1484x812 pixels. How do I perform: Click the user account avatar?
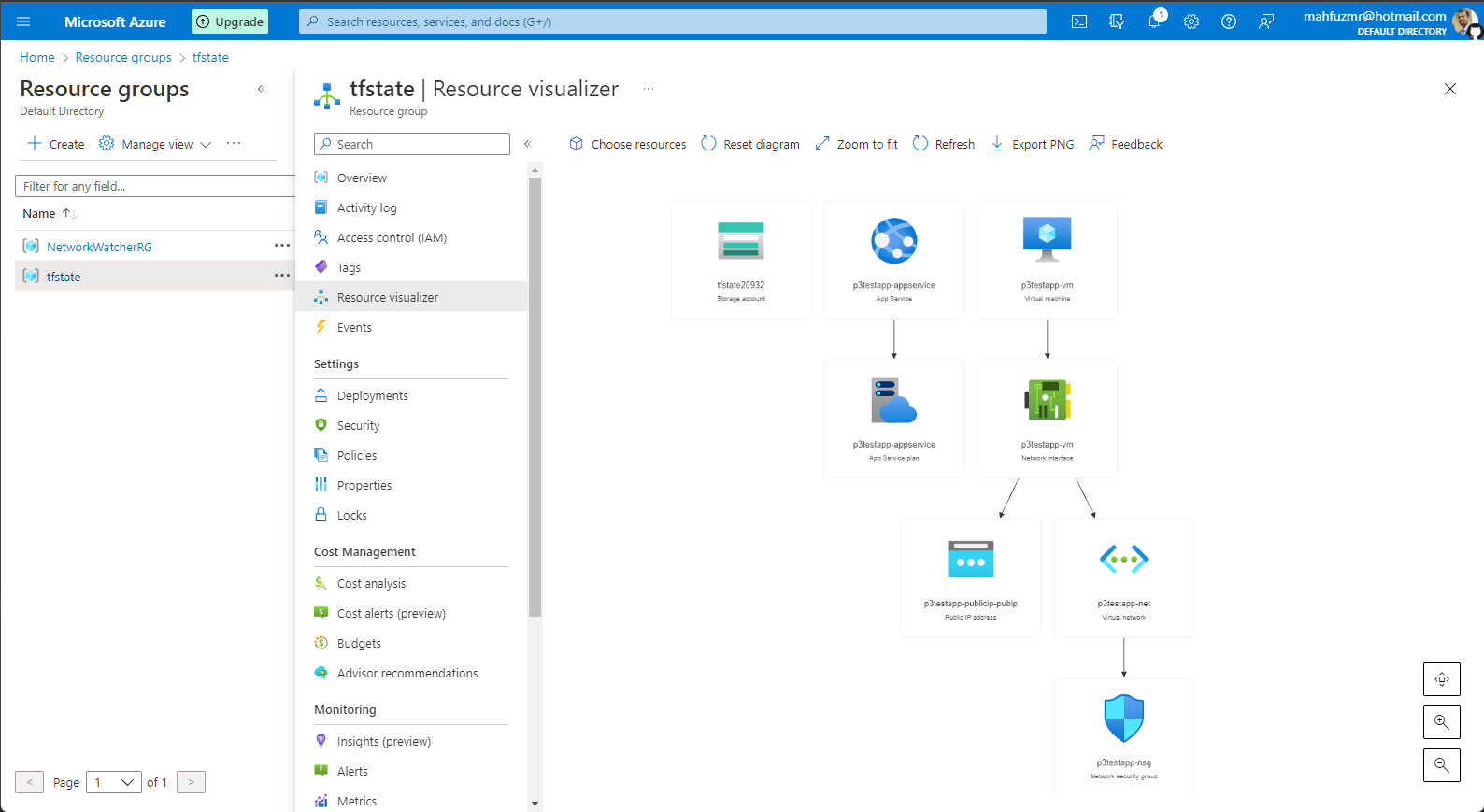pos(1465,21)
